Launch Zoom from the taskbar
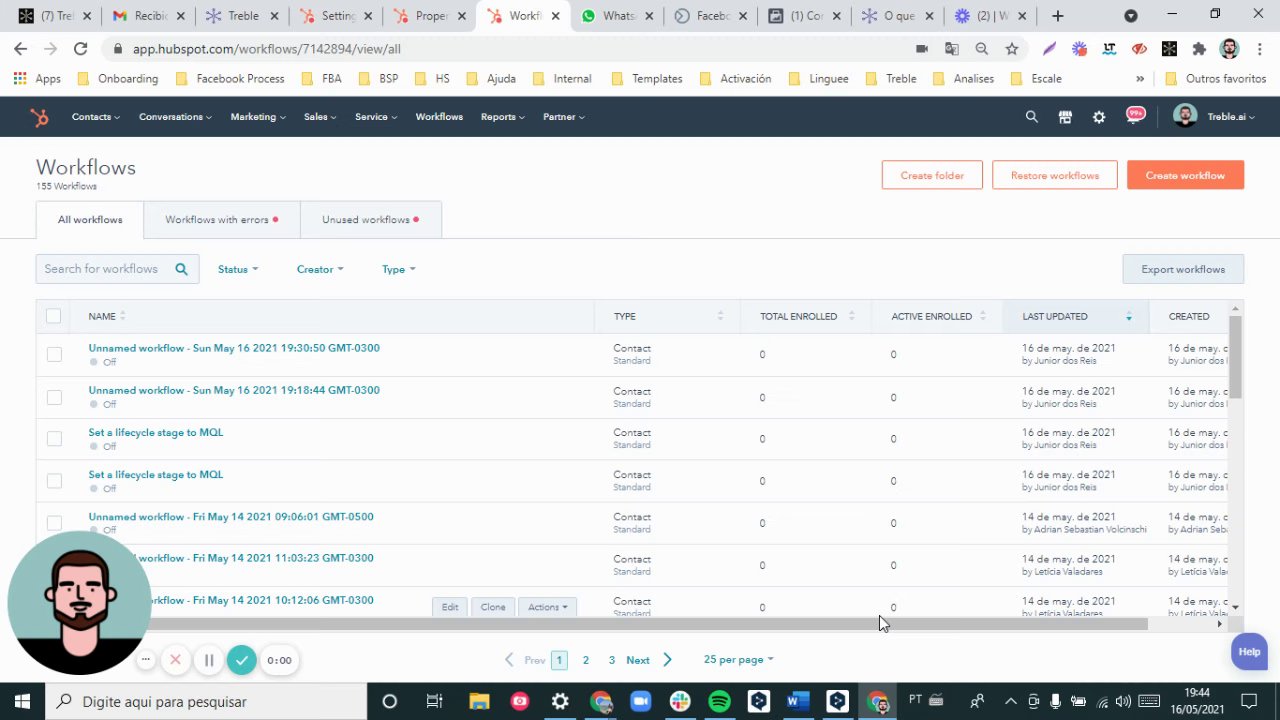Viewport: 1280px width, 720px height. click(640, 701)
